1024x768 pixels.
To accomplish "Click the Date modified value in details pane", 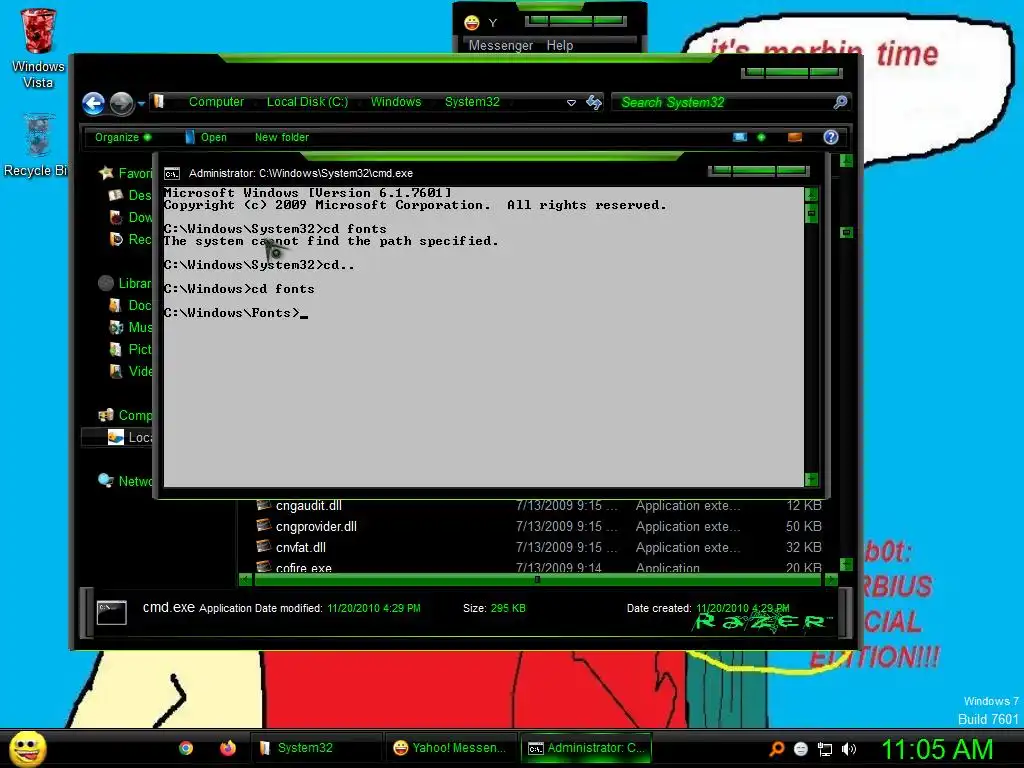I will coord(374,608).
